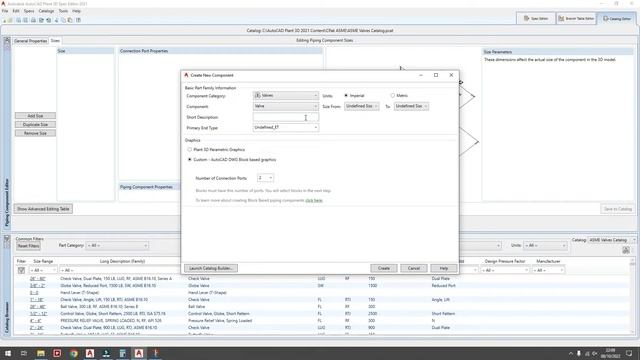Choose Plant 3D Parametric Graphics option
The height and width of the screenshot is (360, 640).
pyautogui.click(x=189, y=150)
